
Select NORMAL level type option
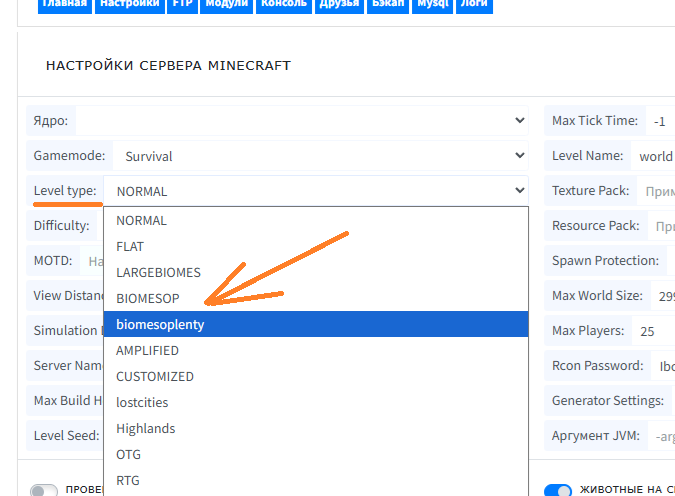tap(316, 220)
